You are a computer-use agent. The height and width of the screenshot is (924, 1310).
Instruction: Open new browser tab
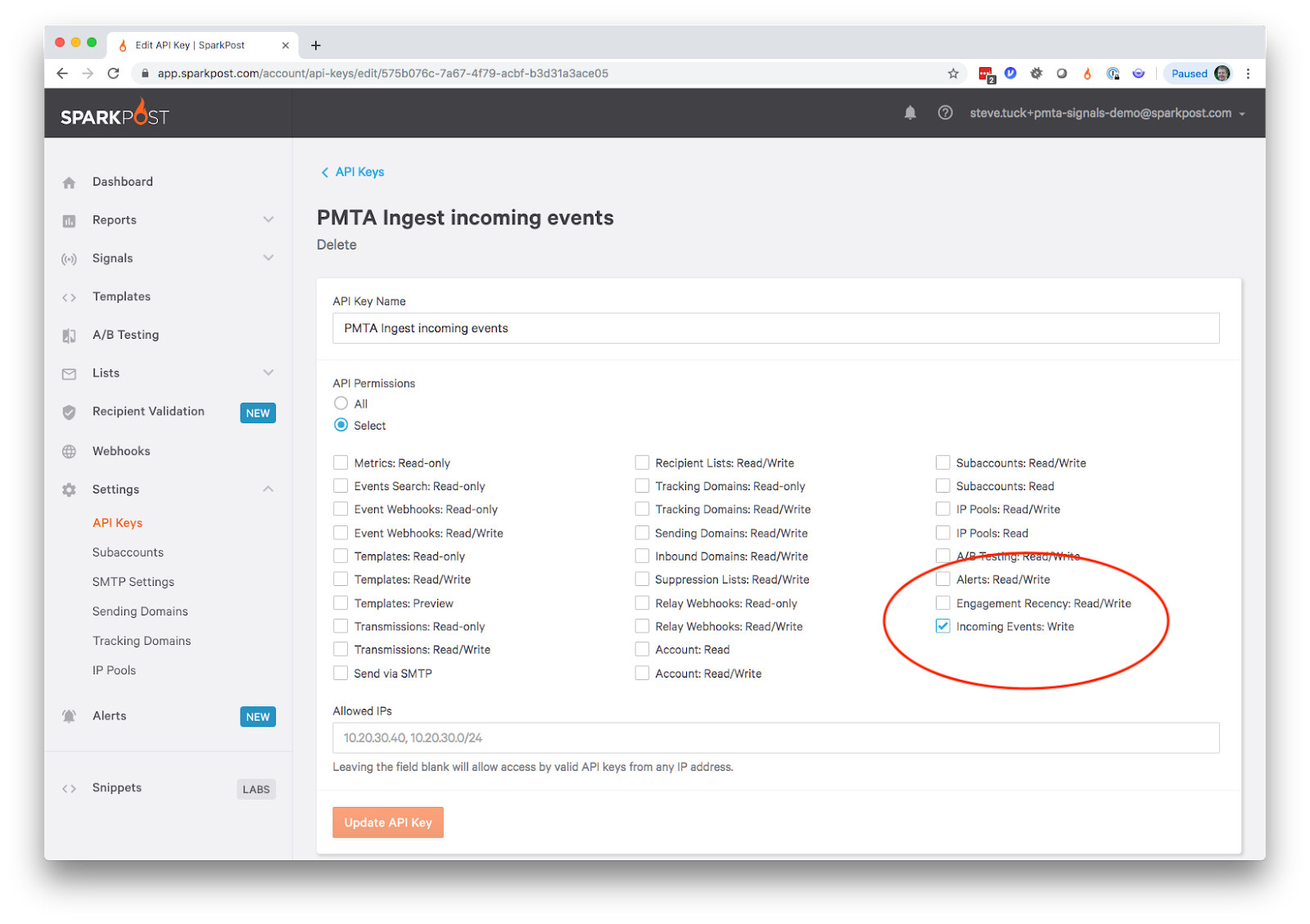pyautogui.click(x=316, y=45)
